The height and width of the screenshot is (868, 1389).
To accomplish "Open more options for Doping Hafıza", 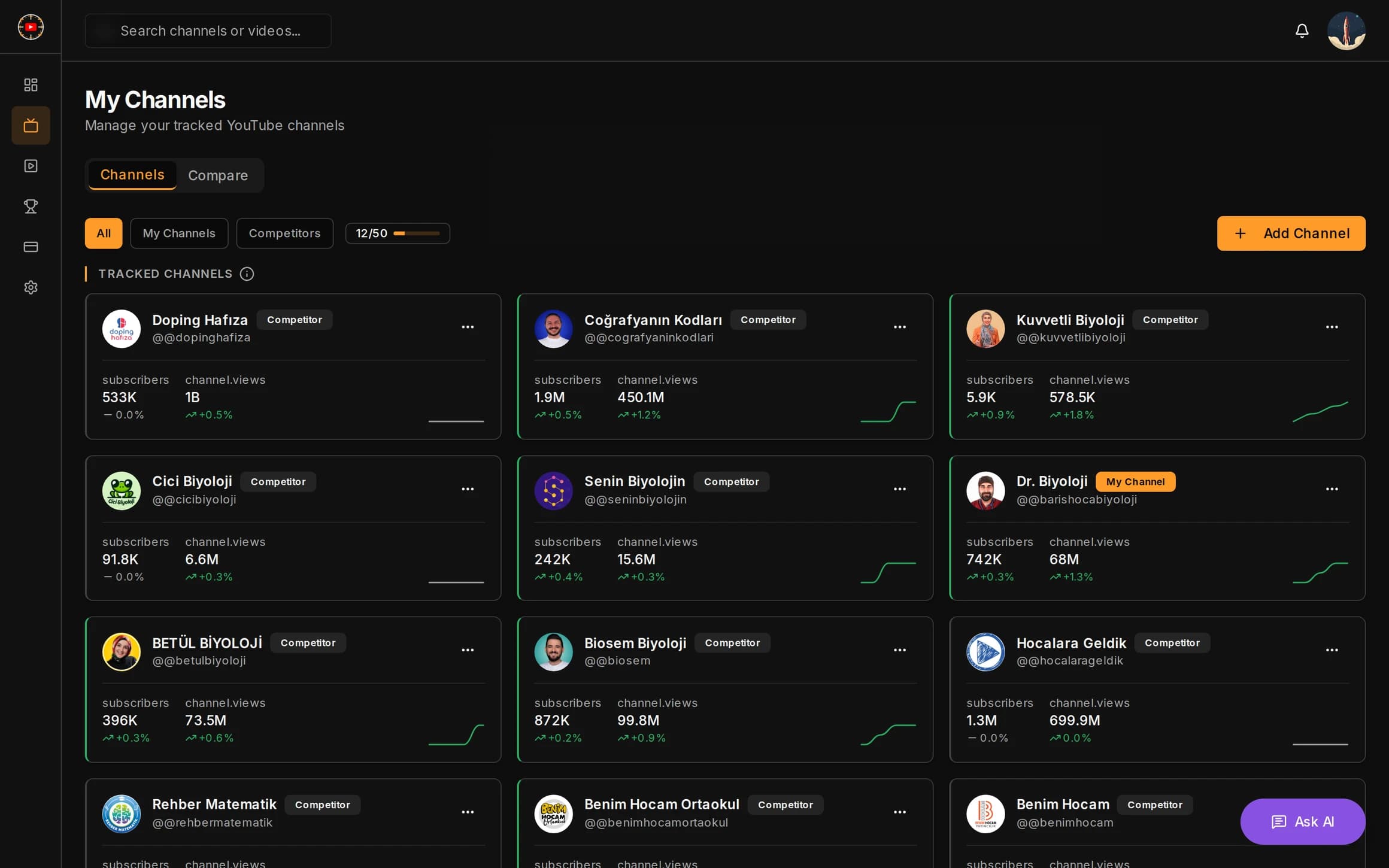I will point(468,327).
